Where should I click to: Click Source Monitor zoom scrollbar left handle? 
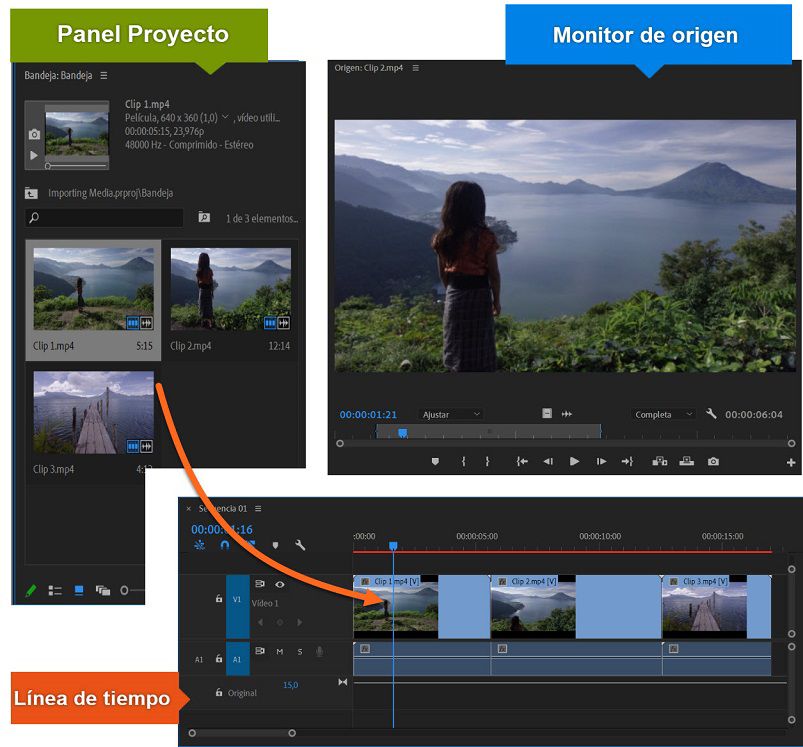pos(340,443)
